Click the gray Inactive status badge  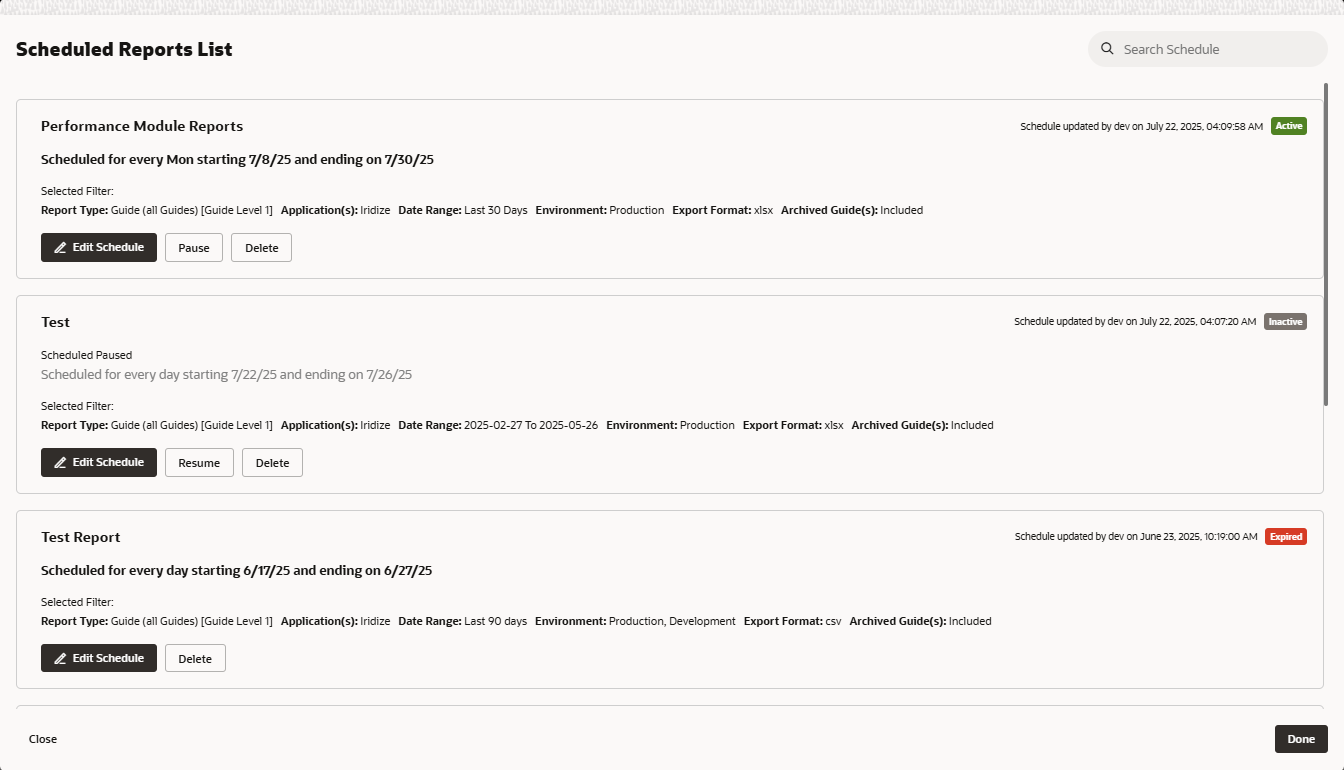1285,322
